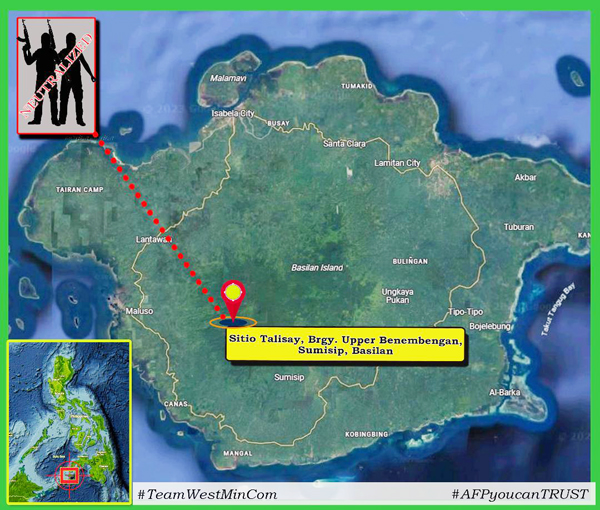Click the orange ring beneath the pin
600x510 pixels.
tap(233, 322)
